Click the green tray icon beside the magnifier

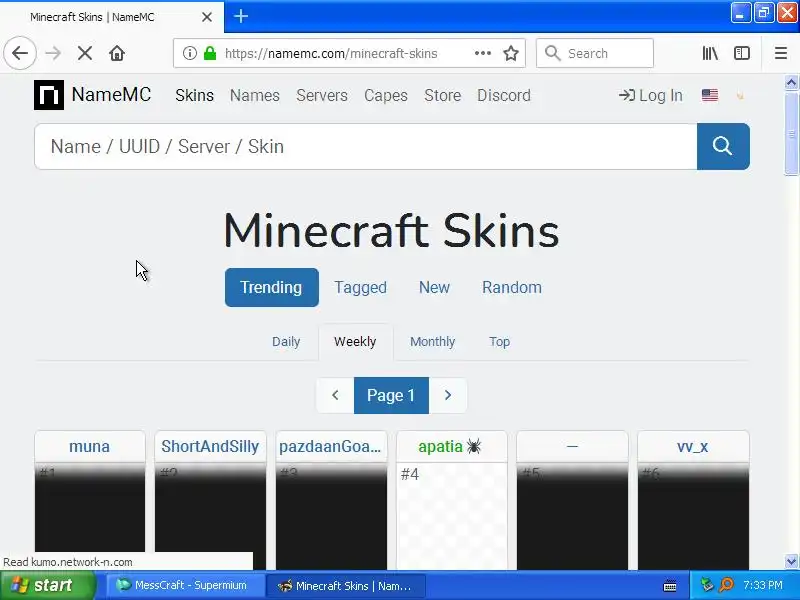[707, 585]
